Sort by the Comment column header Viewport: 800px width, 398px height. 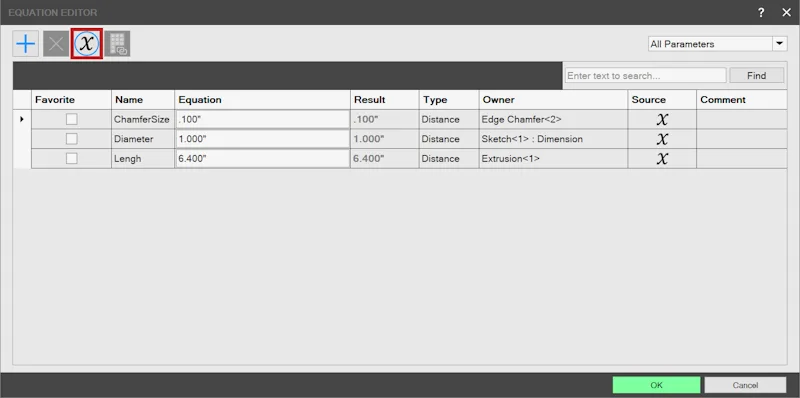click(x=741, y=100)
